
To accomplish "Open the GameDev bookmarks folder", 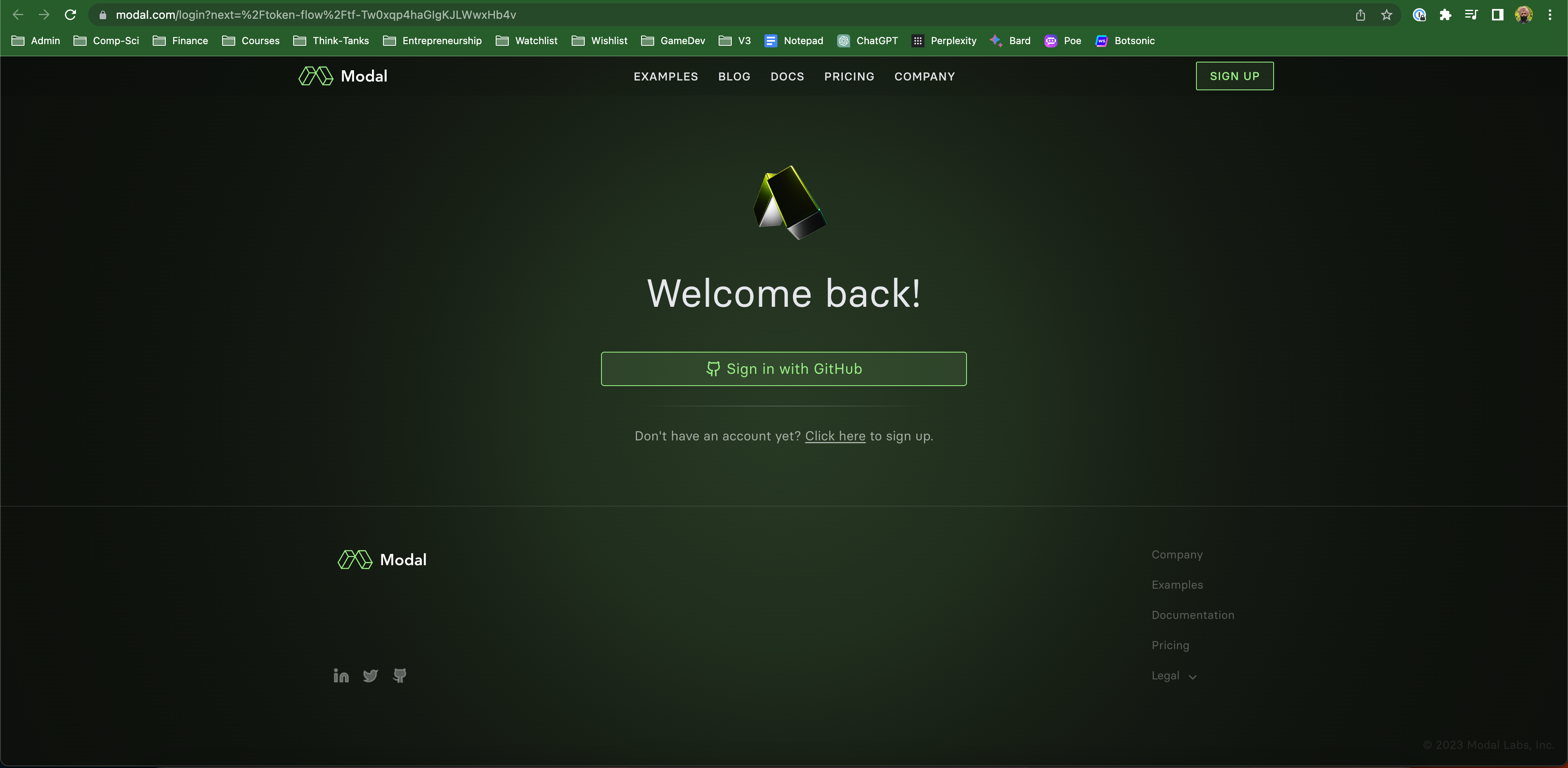I will click(x=673, y=41).
